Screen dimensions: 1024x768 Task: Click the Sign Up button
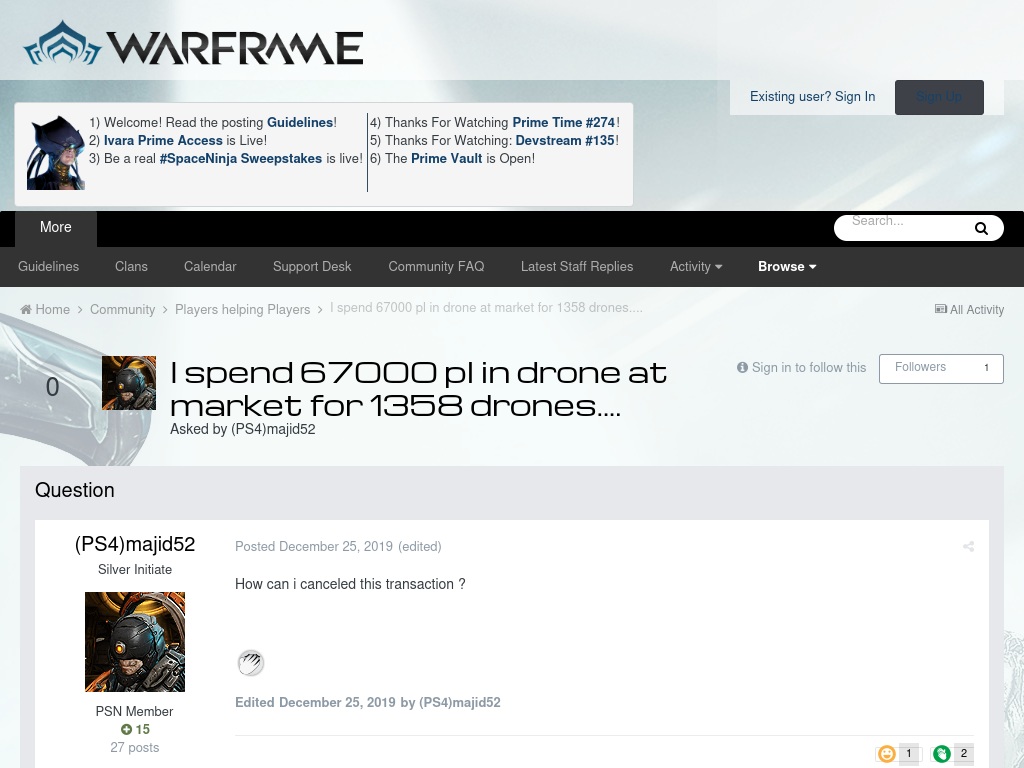[939, 97]
